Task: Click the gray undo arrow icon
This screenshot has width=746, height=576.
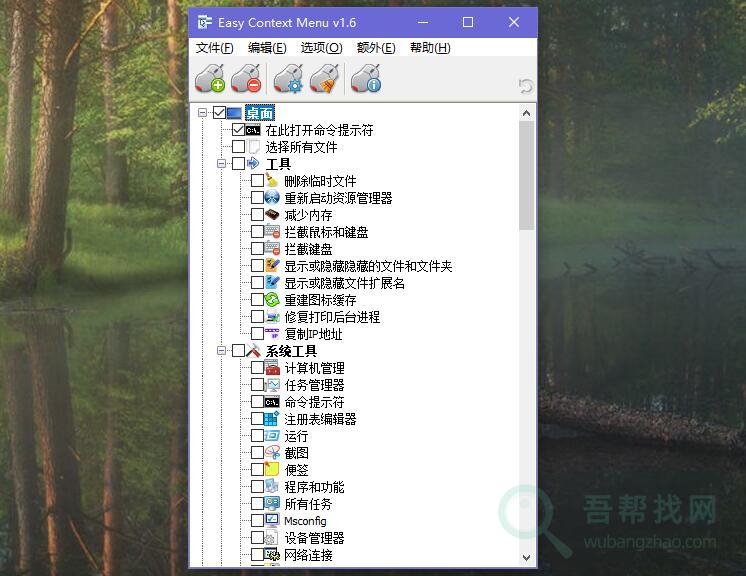Action: (x=525, y=87)
